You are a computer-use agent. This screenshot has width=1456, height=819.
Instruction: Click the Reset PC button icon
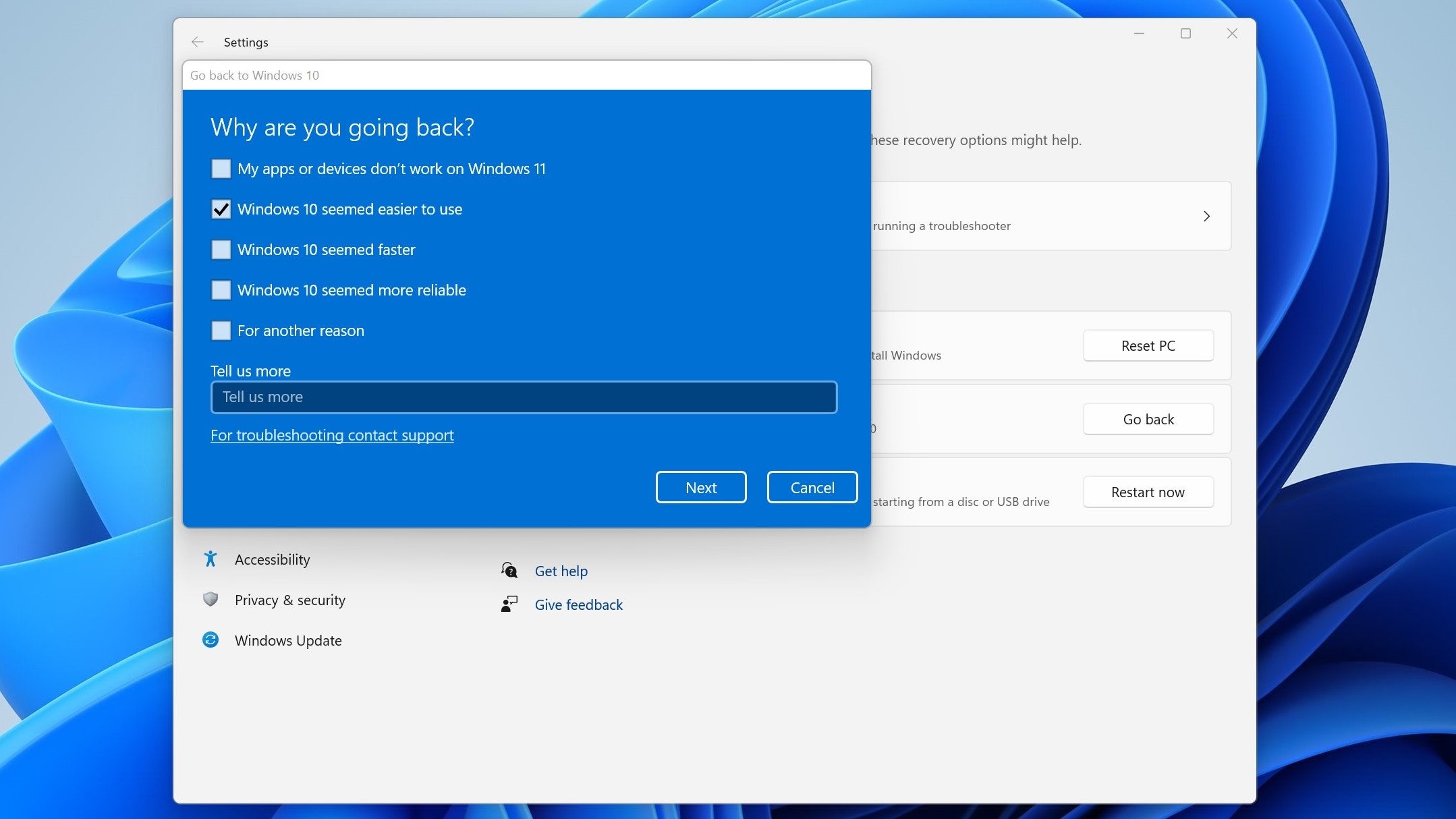(x=1147, y=345)
